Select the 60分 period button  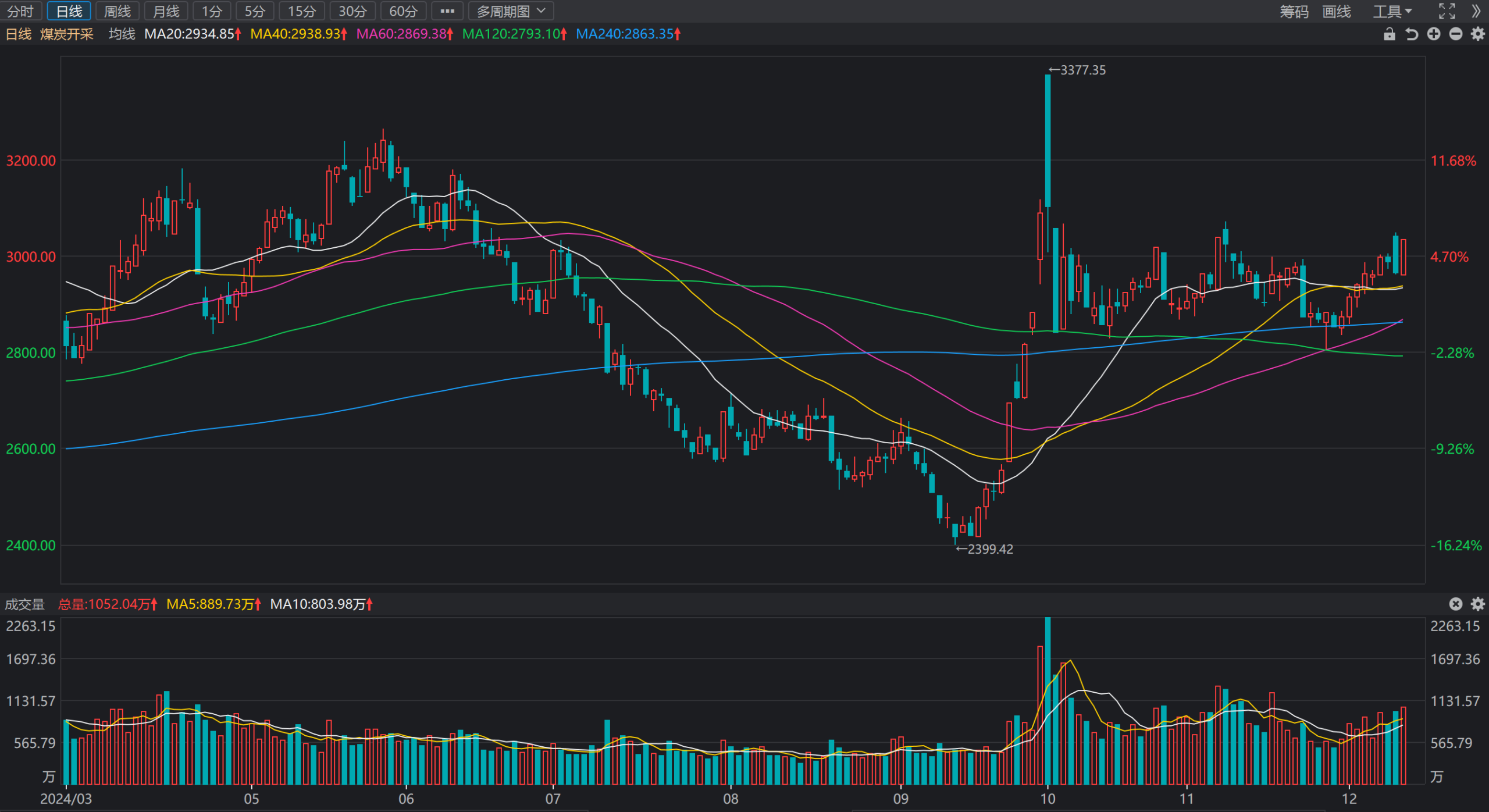(x=404, y=11)
